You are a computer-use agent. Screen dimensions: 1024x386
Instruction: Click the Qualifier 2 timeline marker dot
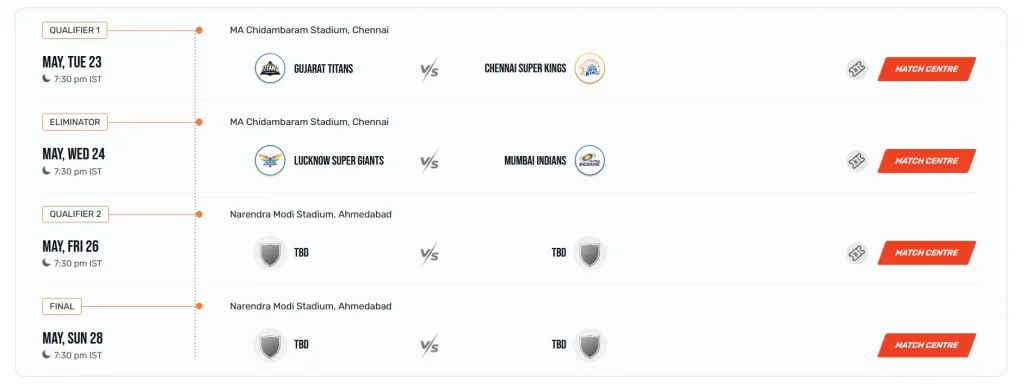pos(199,214)
